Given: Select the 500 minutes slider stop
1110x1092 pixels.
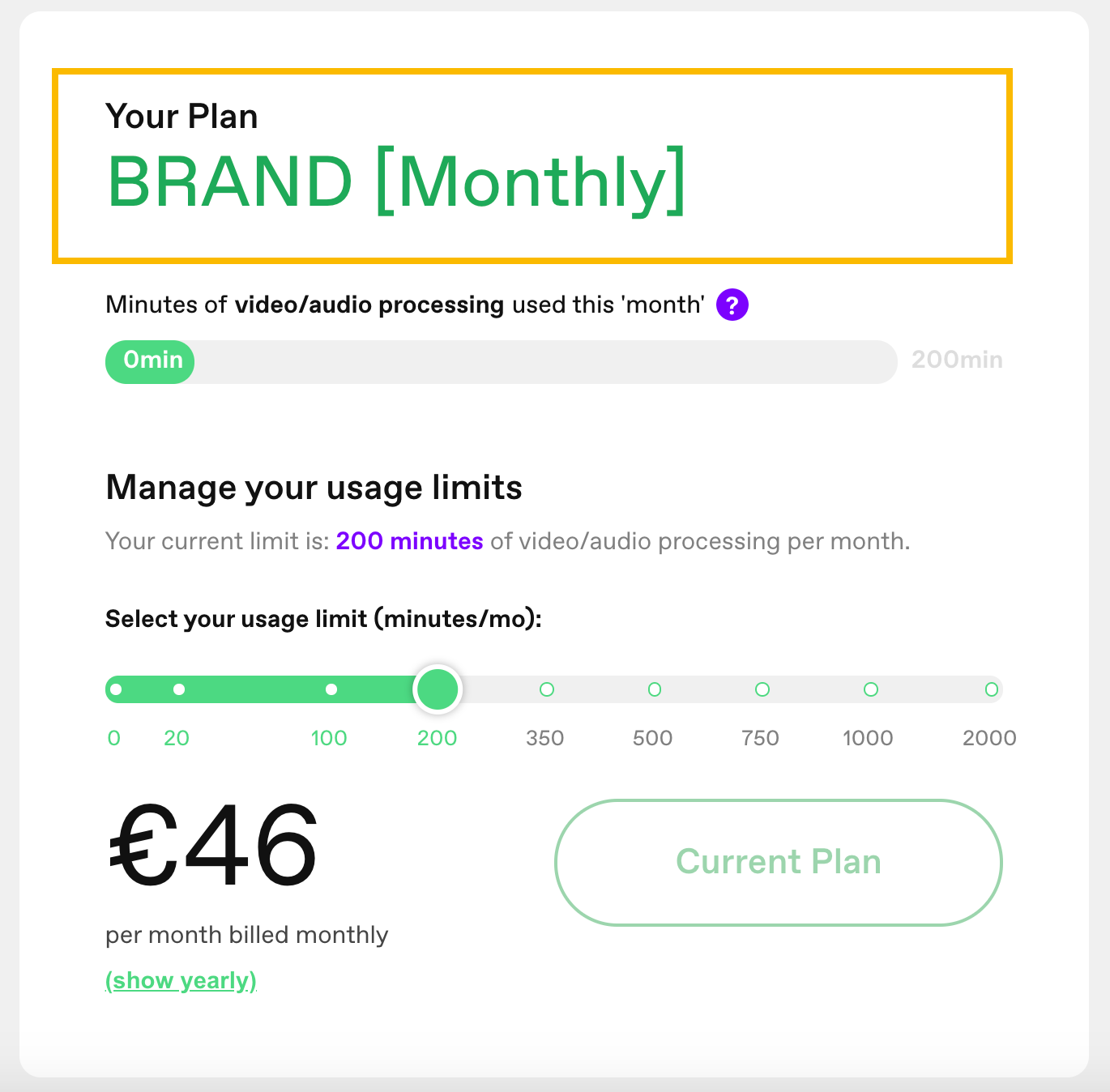Looking at the screenshot, I should pos(655,689).
